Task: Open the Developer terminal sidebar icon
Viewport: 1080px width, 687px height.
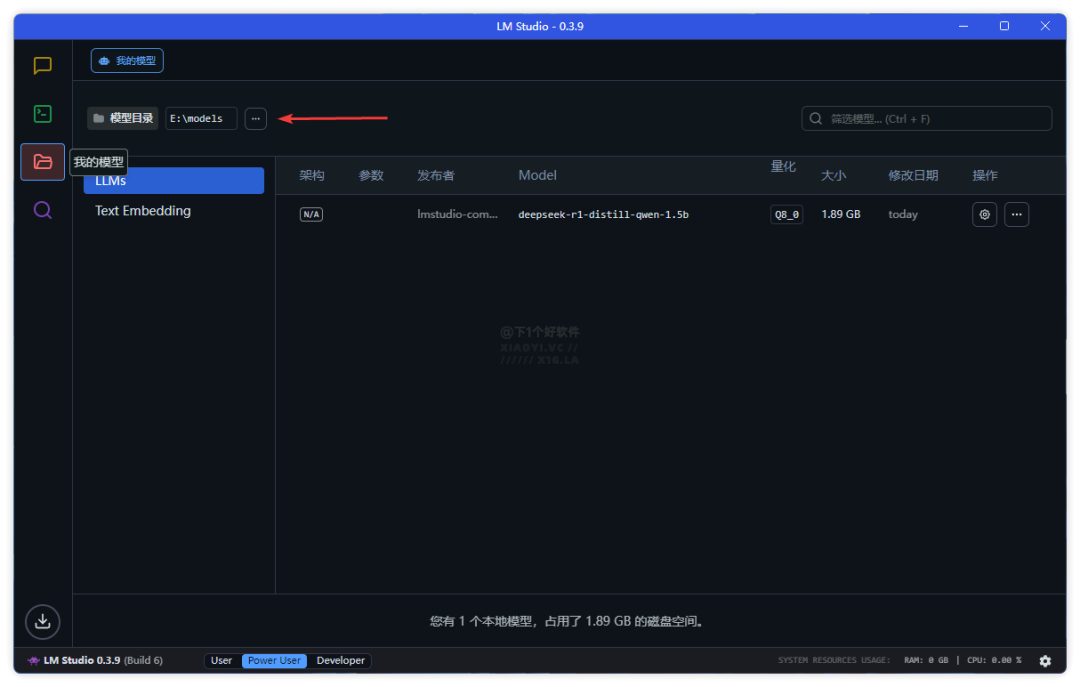Action: pyautogui.click(x=42, y=114)
